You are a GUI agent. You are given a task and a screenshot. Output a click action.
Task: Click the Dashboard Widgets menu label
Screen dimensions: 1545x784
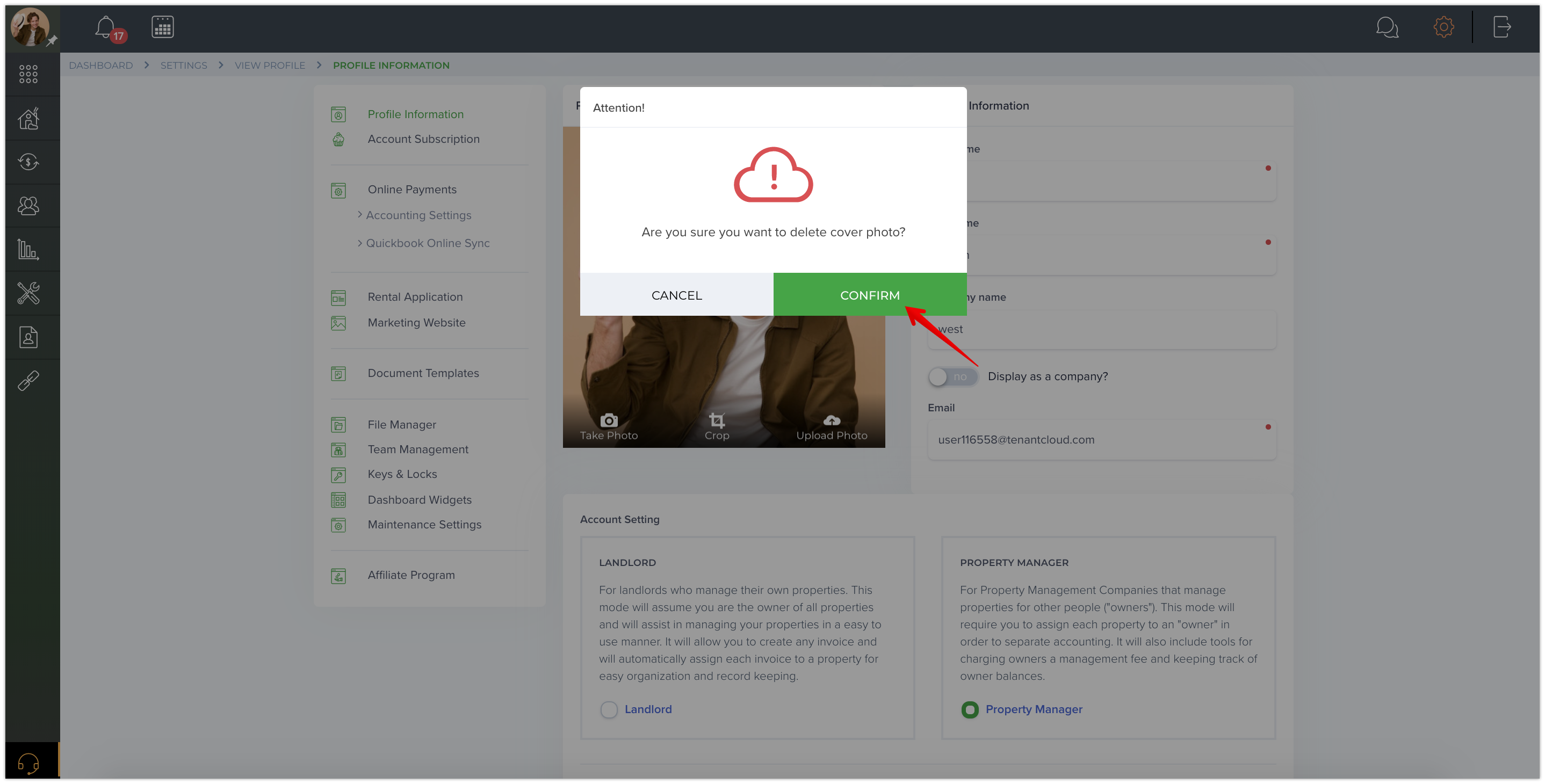[419, 500]
